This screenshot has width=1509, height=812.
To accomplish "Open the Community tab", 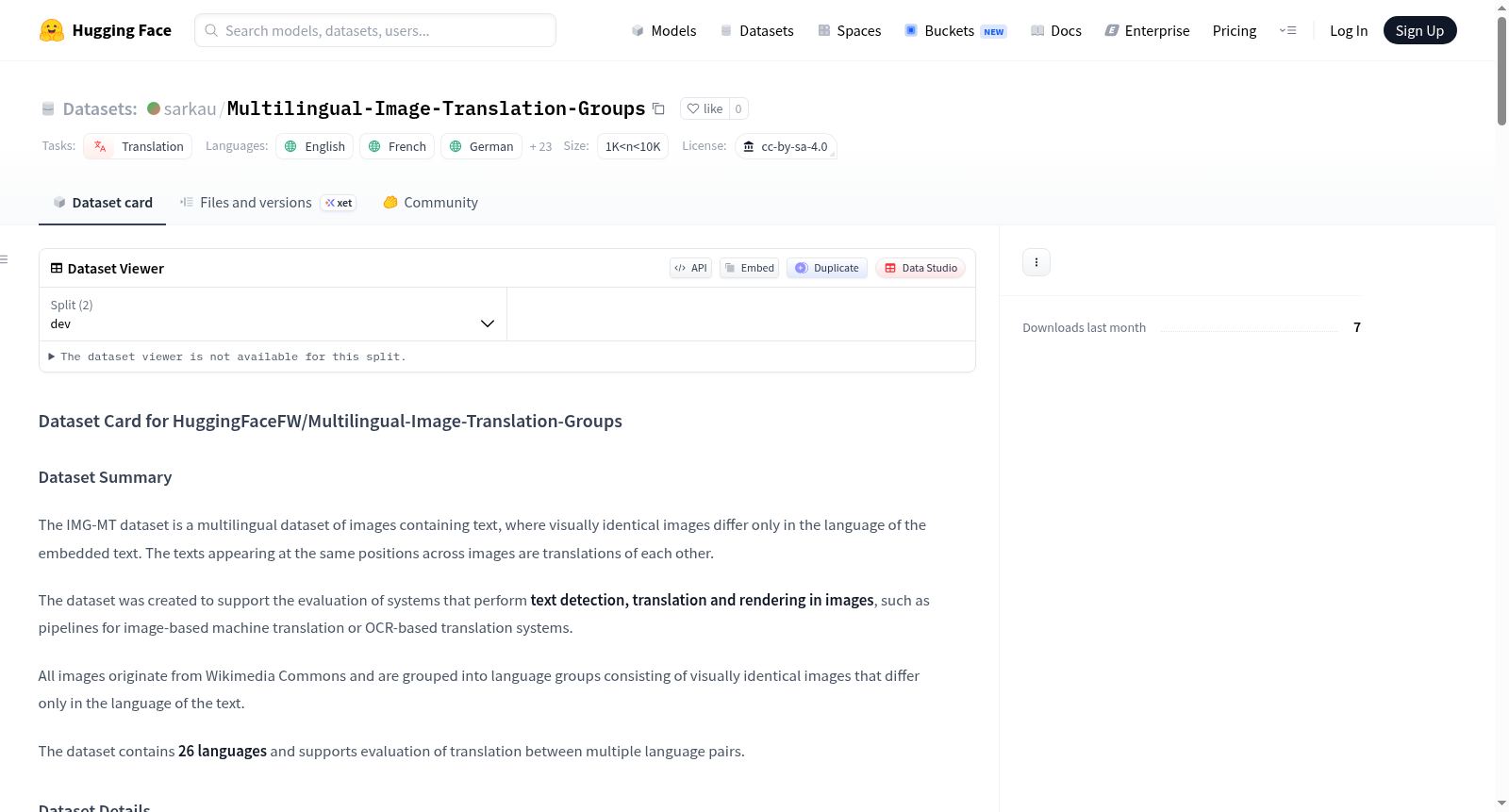I will (x=430, y=203).
